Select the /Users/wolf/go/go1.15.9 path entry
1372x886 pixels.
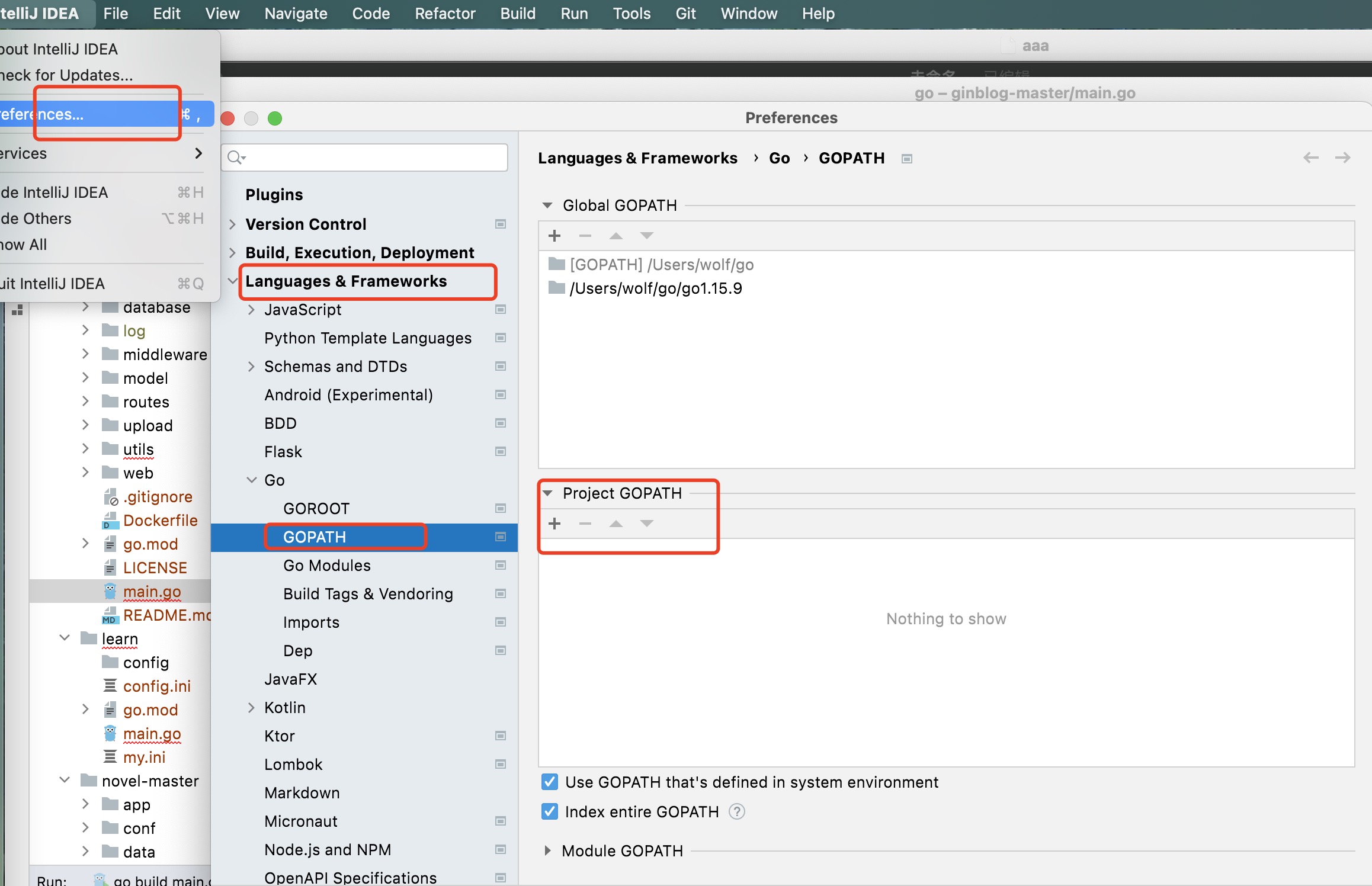click(655, 288)
